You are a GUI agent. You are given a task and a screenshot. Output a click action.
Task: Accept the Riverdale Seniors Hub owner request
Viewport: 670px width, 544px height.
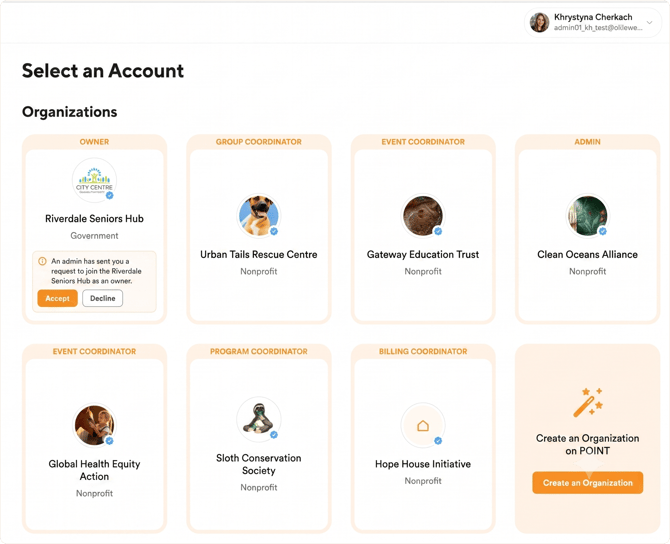click(58, 298)
